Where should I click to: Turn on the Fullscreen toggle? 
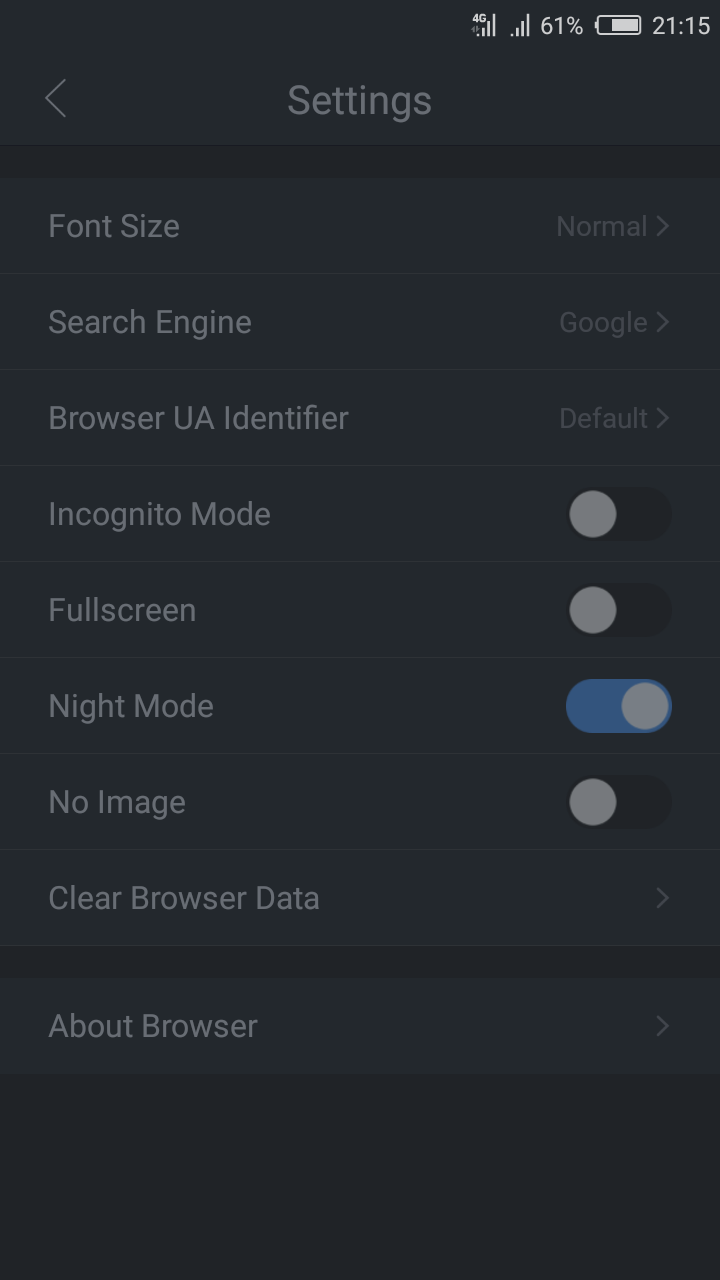[x=618, y=610]
